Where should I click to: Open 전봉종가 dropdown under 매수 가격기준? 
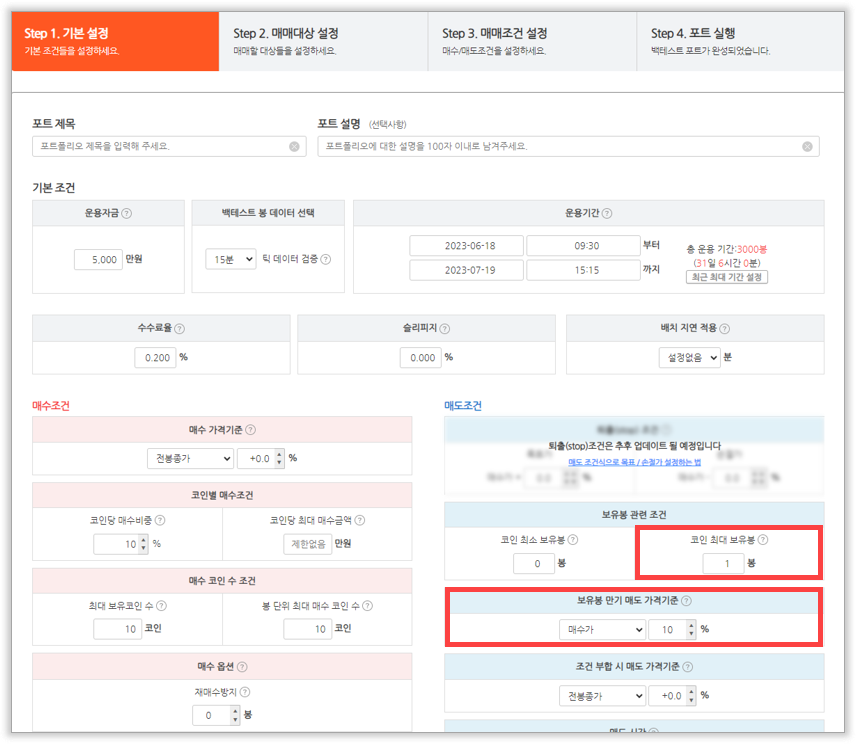189,458
